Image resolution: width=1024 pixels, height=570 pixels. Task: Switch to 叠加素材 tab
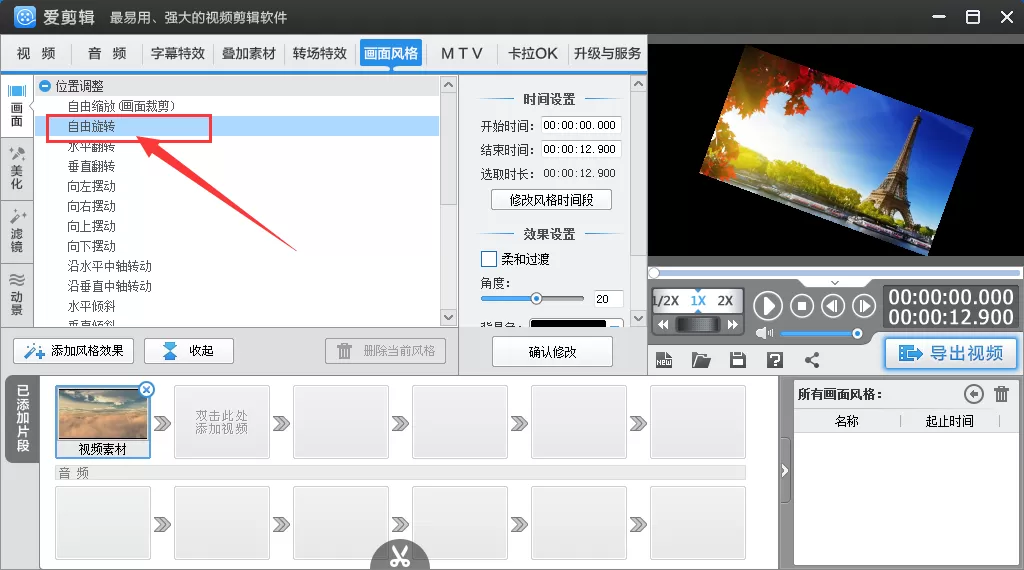tap(249, 54)
